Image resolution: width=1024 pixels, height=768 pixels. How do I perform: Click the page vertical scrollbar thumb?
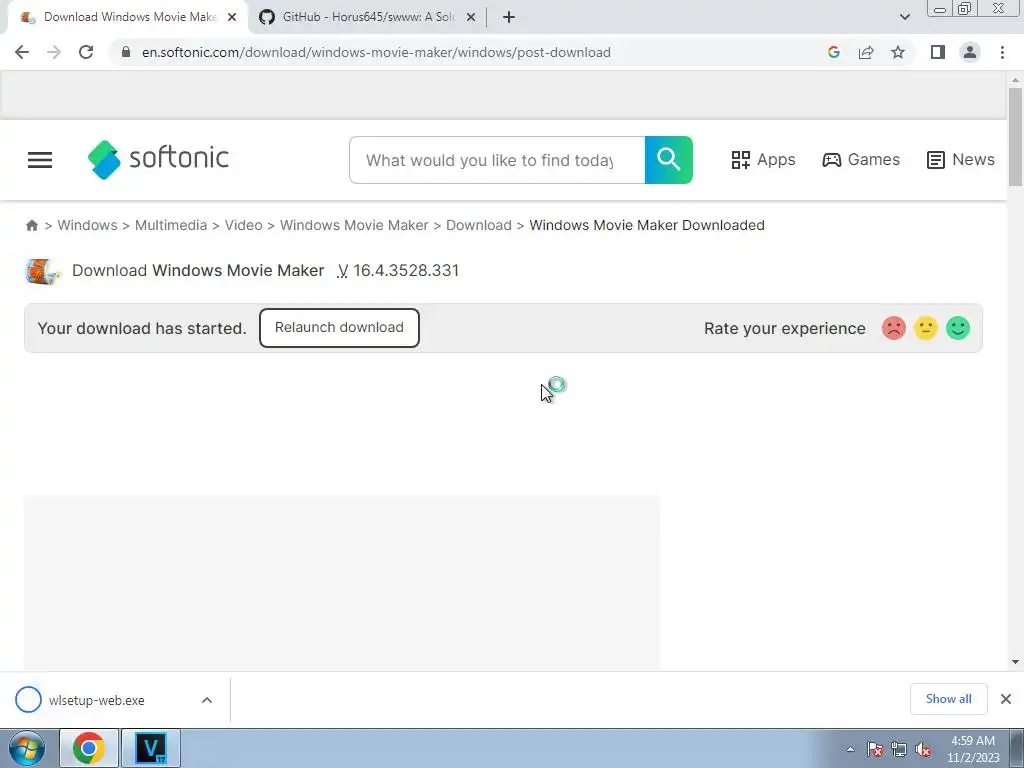coord(1015,136)
